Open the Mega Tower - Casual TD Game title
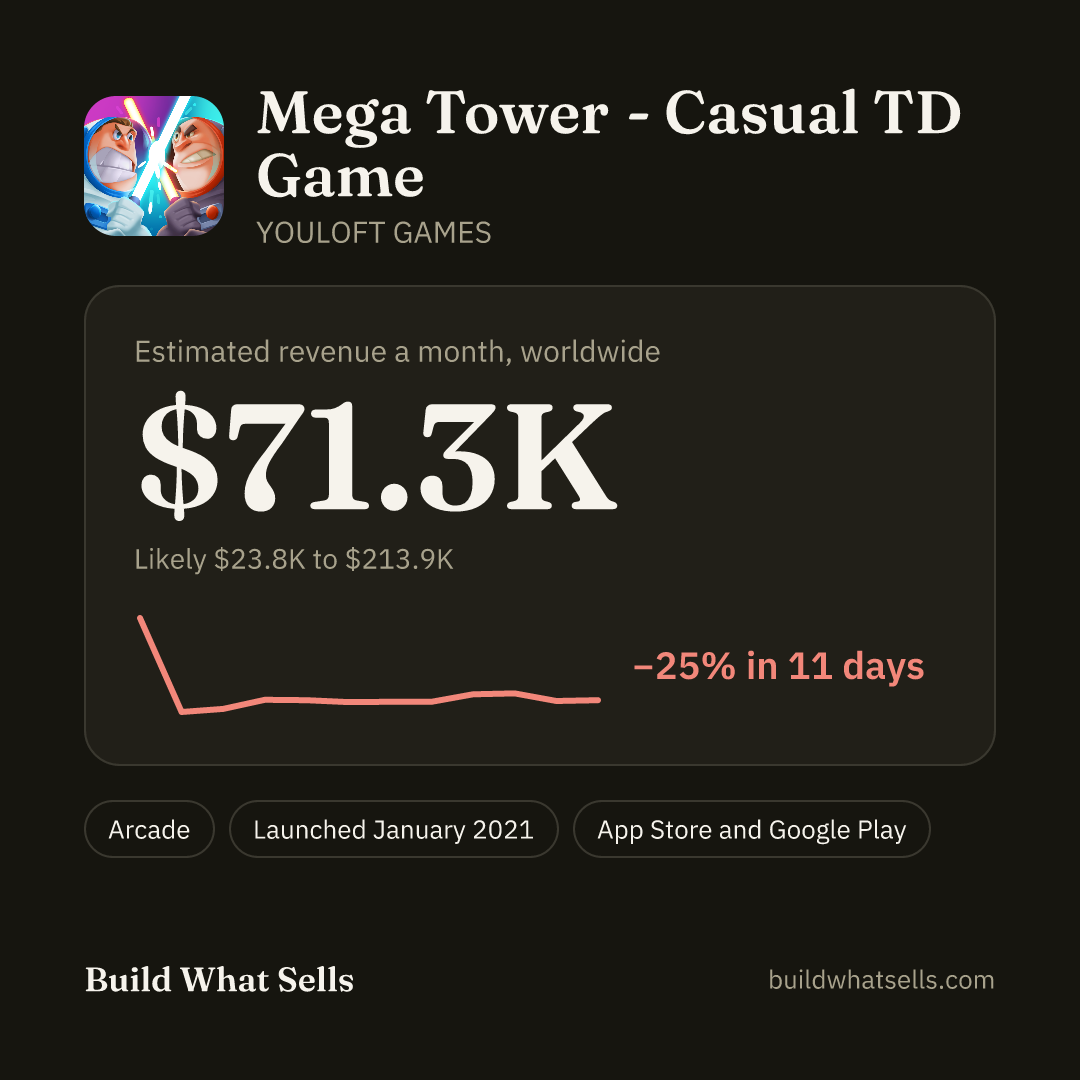Viewport: 1080px width, 1080px height. [x=608, y=144]
